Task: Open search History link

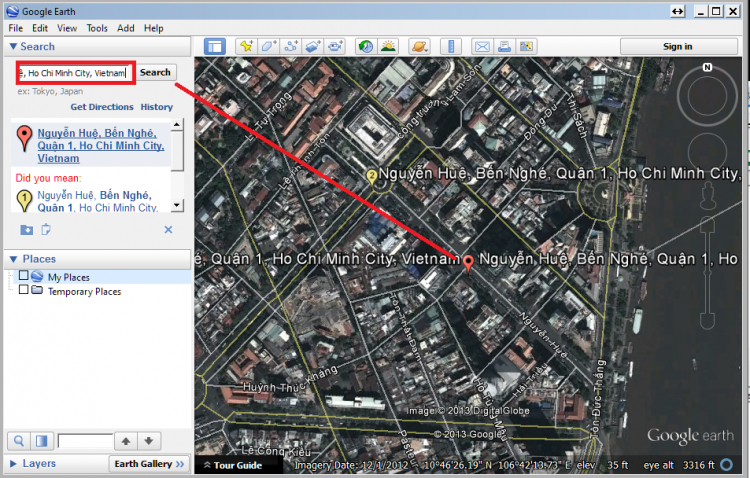Action: pos(157,107)
